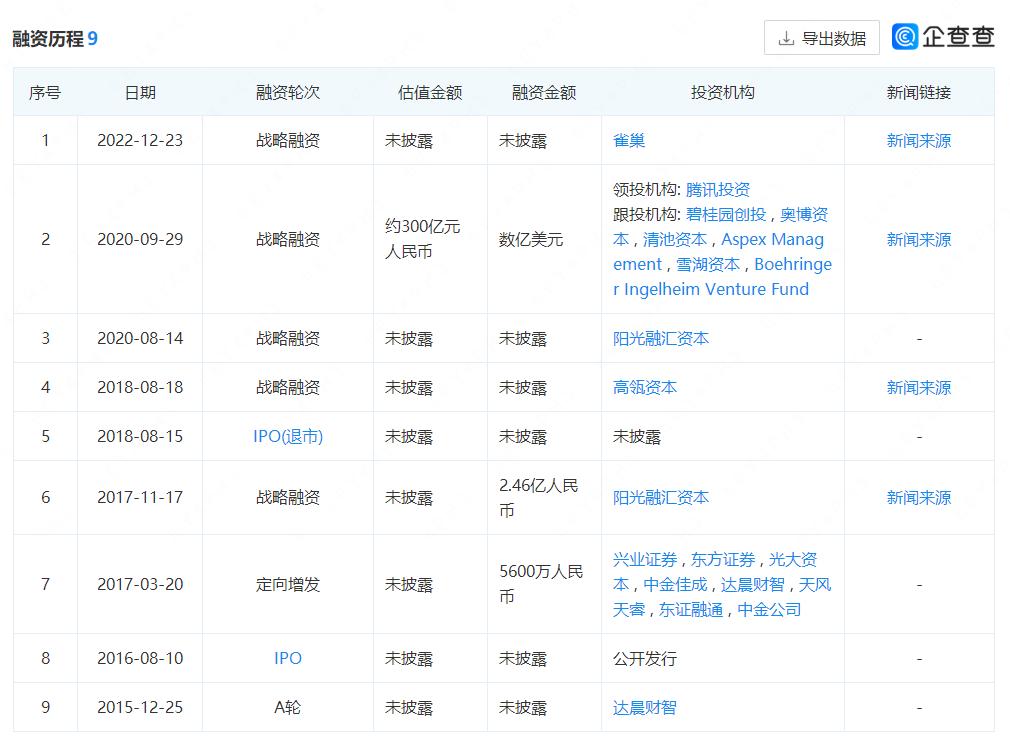Screen dimensions: 1010x748
Task: Click the 定向增发 round cell
Action: [x=288, y=584]
